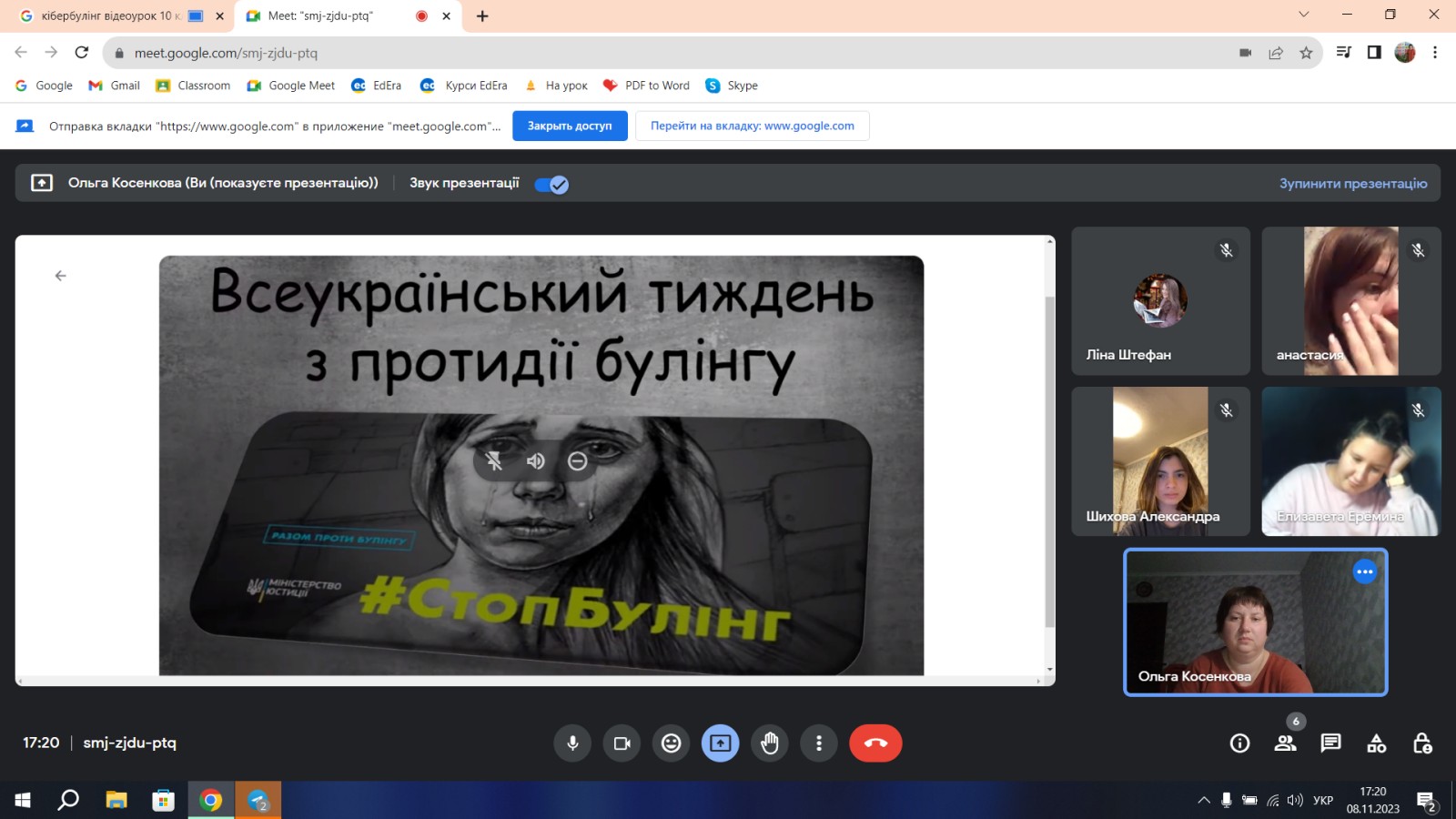The height and width of the screenshot is (819, 1456).
Task: Click the presentation vertical scrollbar
Action: point(1049,455)
